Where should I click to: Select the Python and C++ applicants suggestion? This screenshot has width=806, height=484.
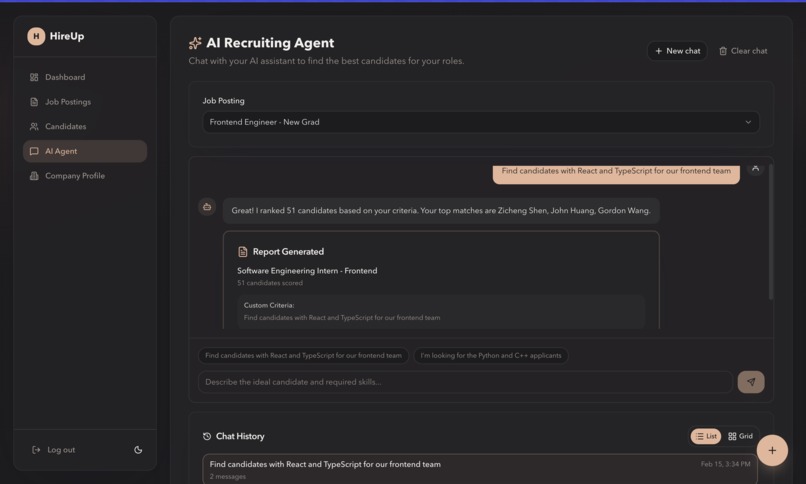491,356
